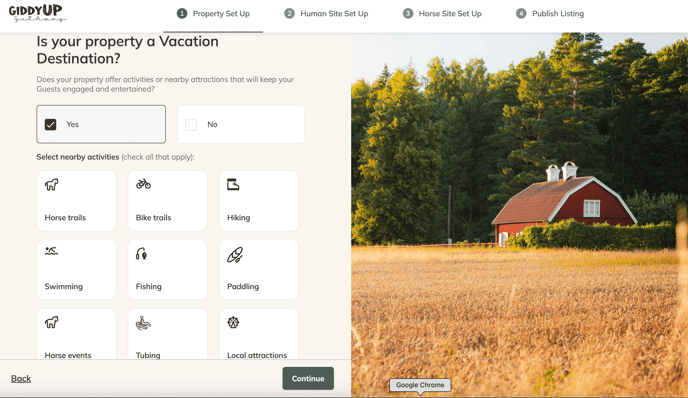
Task: Select the Paddling label
Action: (243, 287)
